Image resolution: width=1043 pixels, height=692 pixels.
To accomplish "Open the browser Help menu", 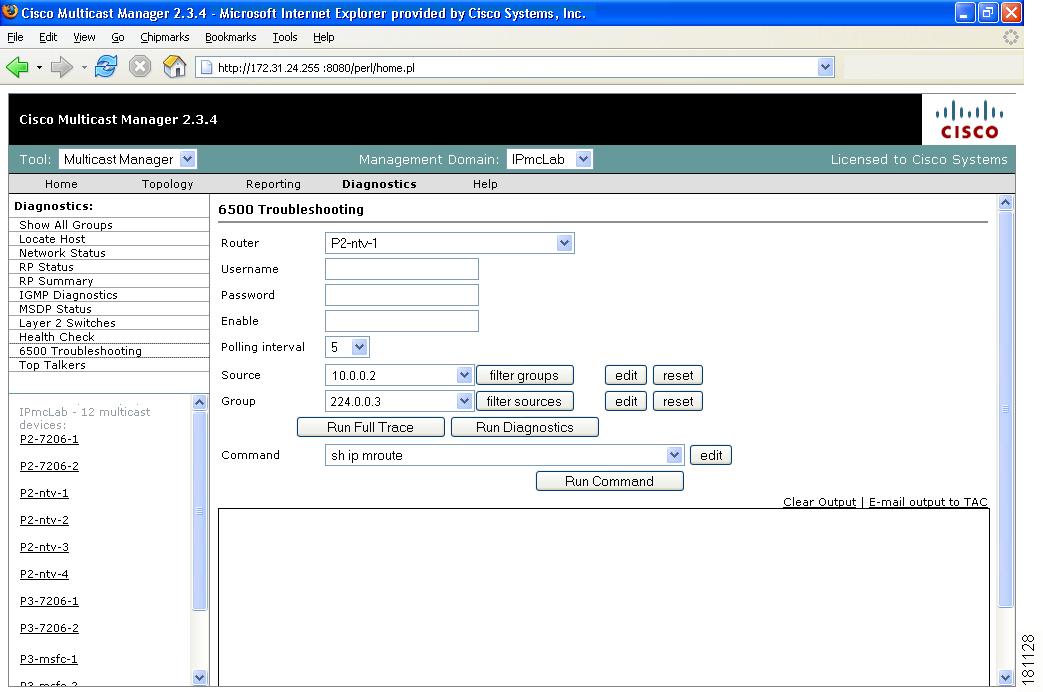I will (x=323, y=37).
